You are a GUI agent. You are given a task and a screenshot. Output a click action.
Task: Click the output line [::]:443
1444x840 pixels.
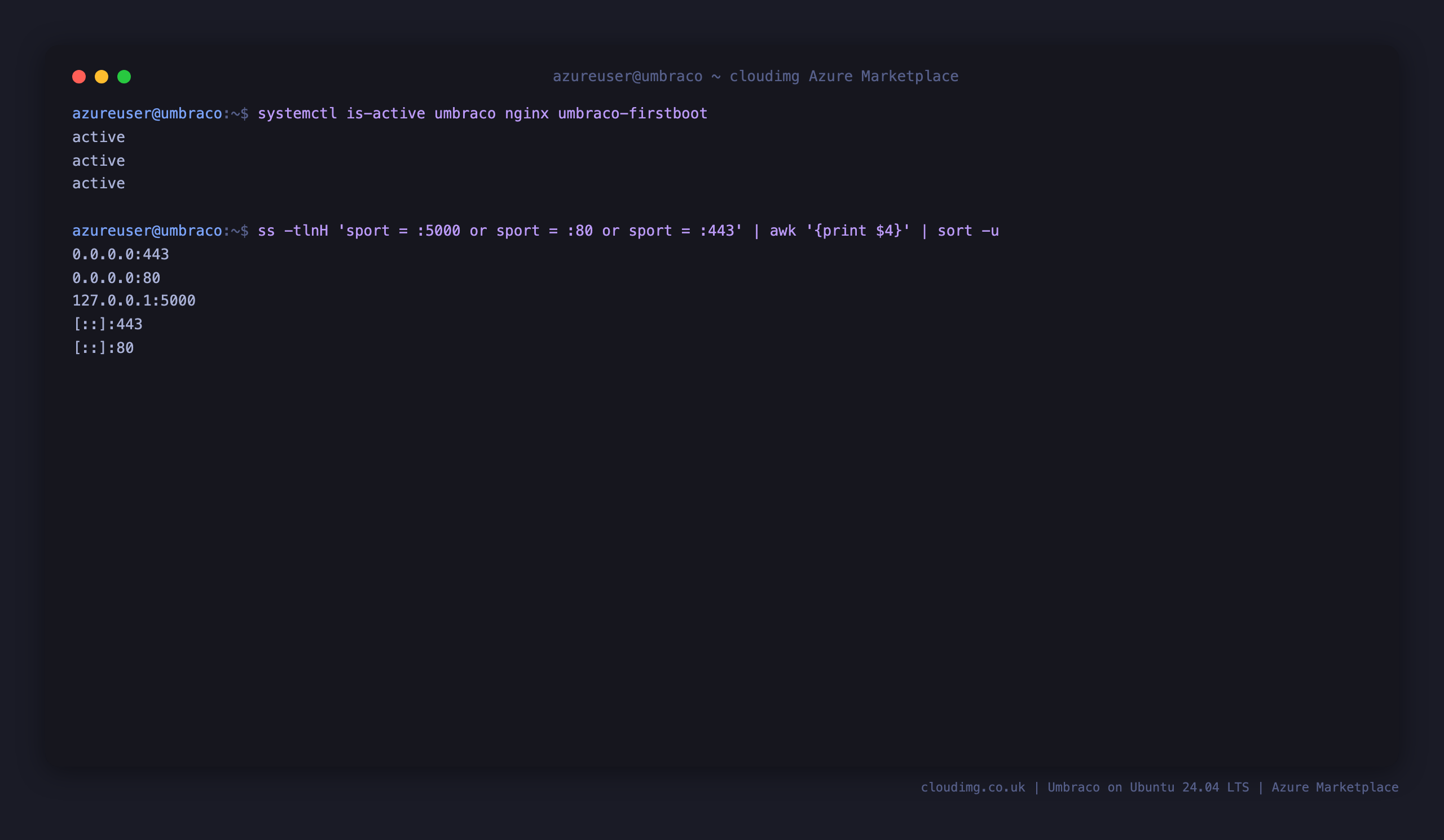[x=108, y=324]
